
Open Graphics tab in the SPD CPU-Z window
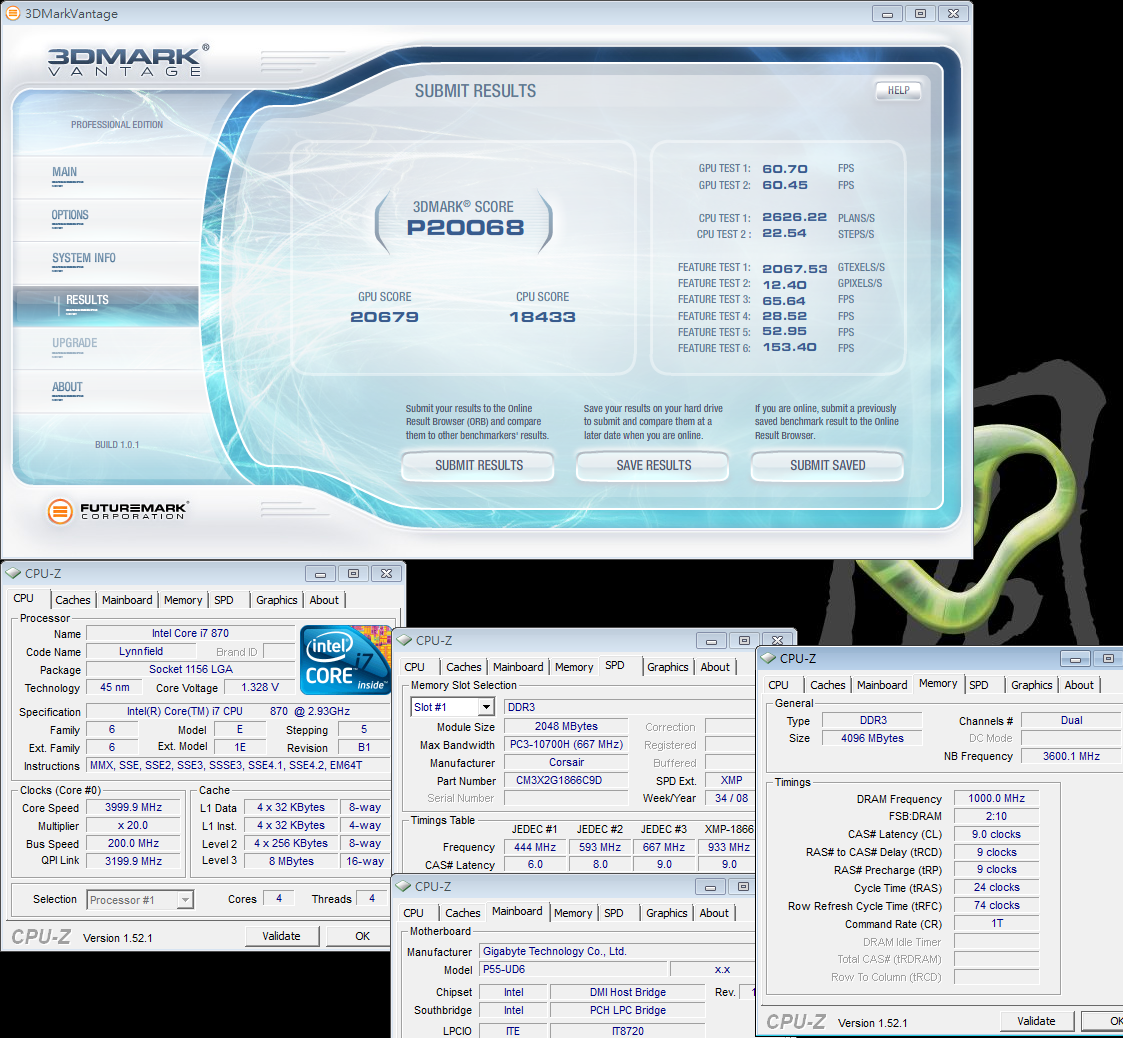667,667
